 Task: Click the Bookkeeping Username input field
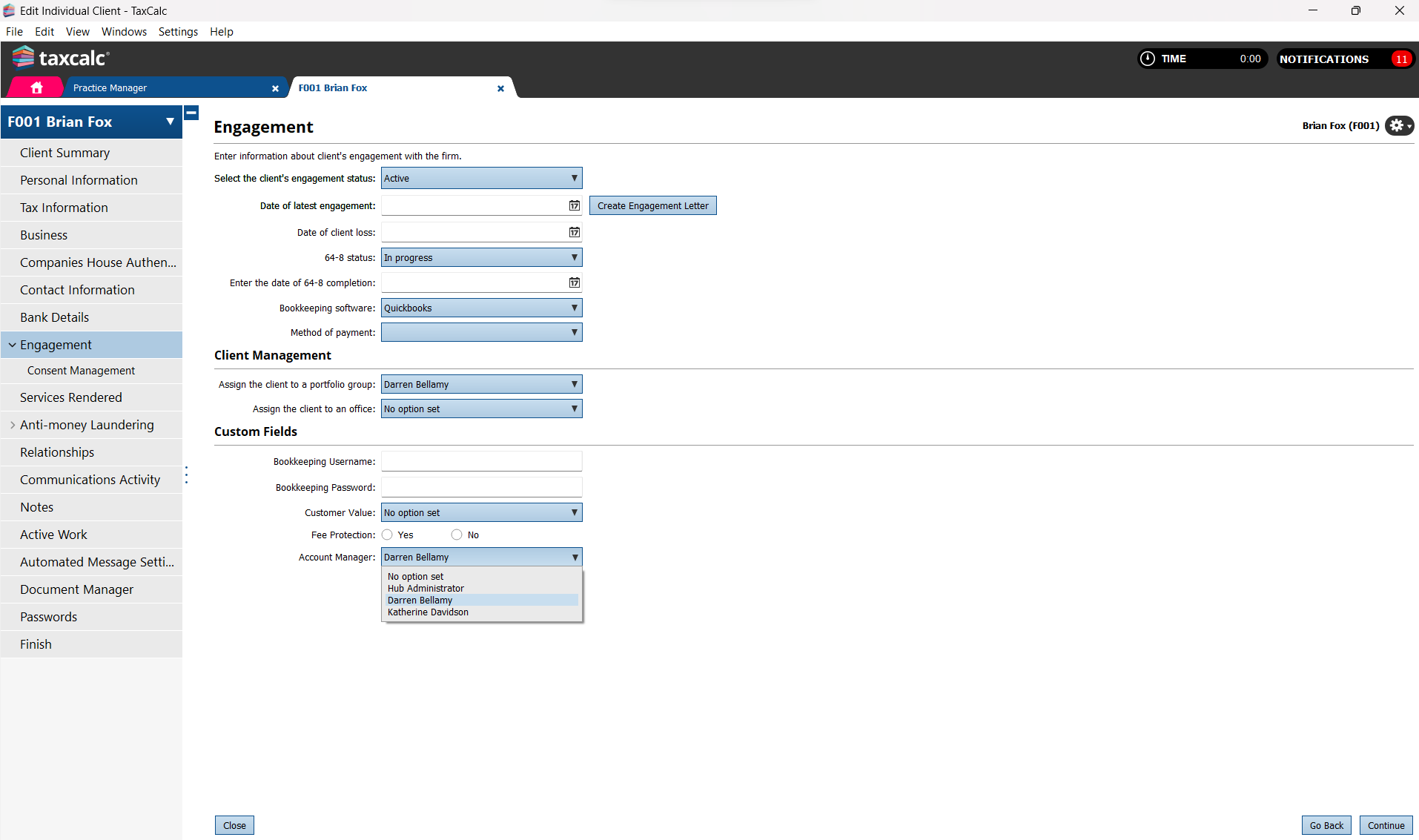[x=481, y=461]
